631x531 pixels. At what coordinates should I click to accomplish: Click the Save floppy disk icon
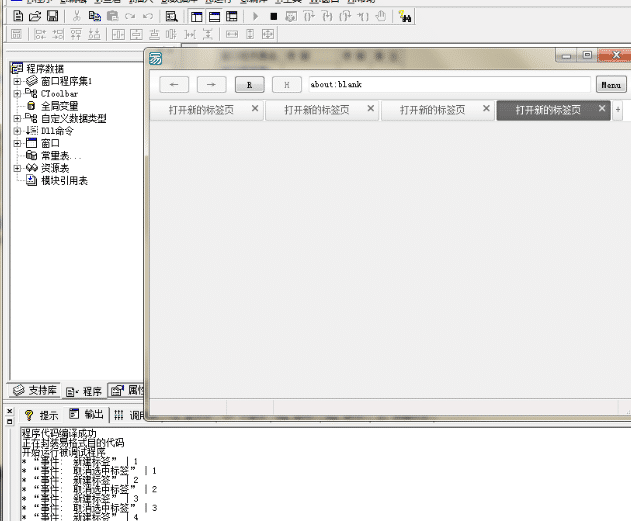[x=52, y=16]
